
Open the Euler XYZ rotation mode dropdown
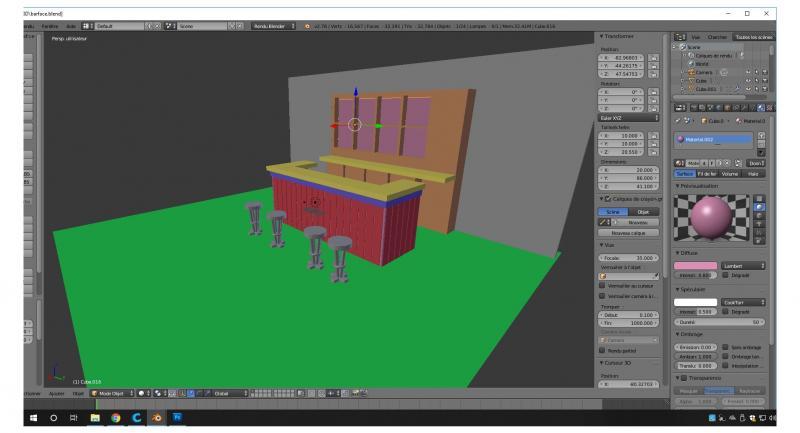(629, 117)
